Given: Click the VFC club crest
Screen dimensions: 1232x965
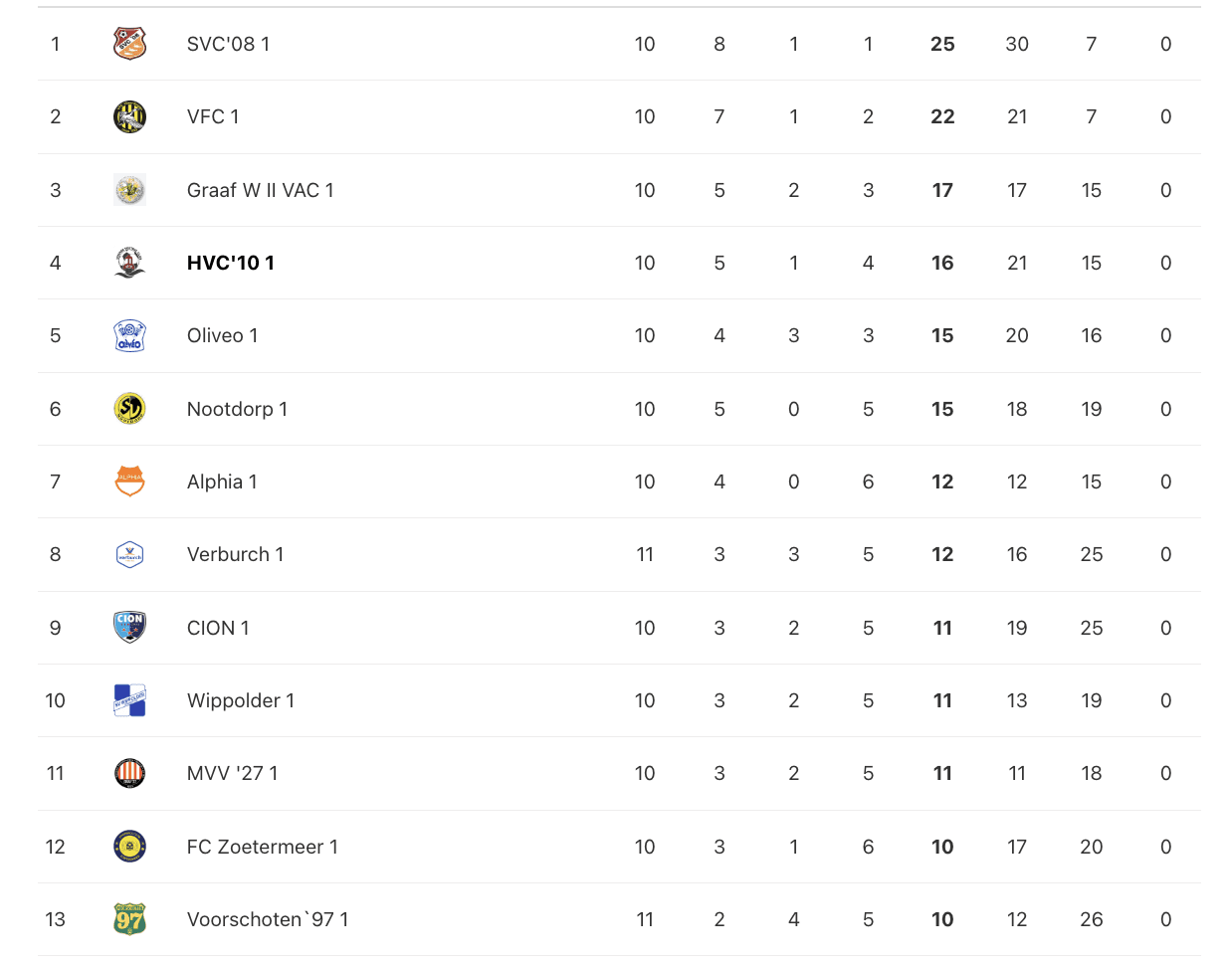Looking at the screenshot, I should pos(129,116).
